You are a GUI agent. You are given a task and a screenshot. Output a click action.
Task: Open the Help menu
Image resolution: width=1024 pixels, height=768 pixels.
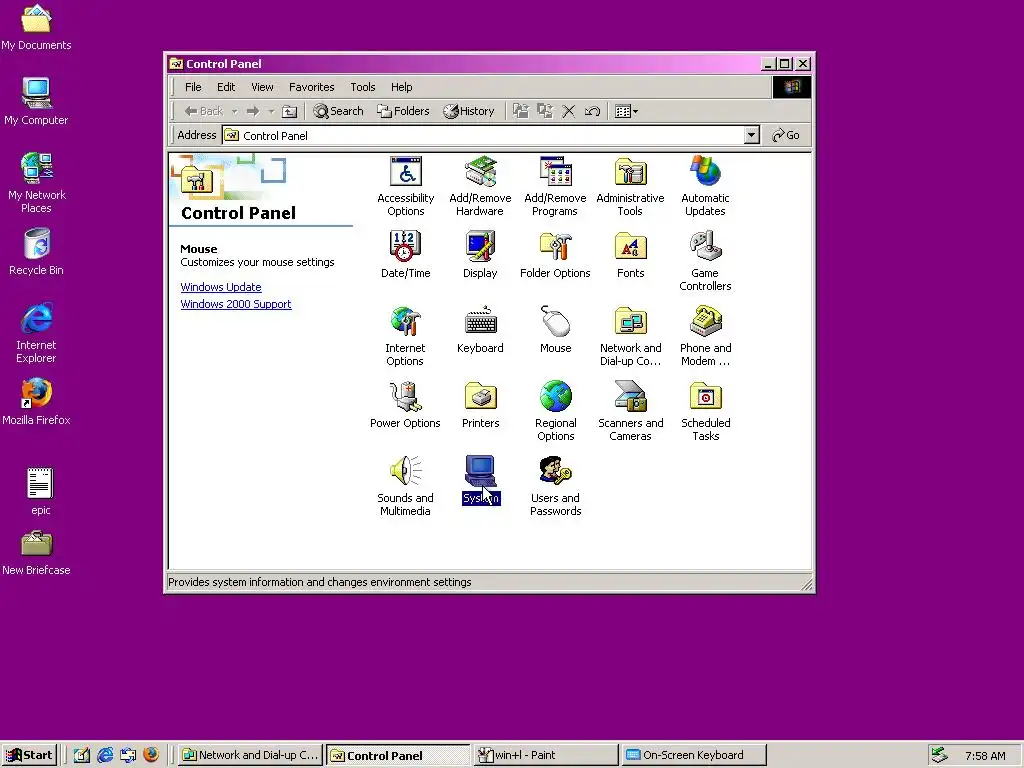(402, 87)
